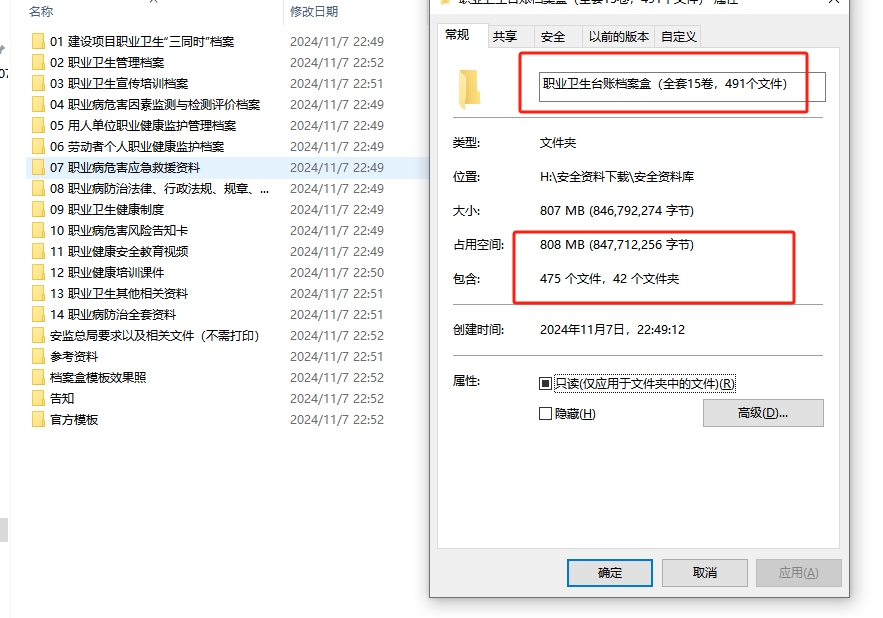Open the 安全 tab
The width and height of the screenshot is (883, 618).
(x=552, y=37)
